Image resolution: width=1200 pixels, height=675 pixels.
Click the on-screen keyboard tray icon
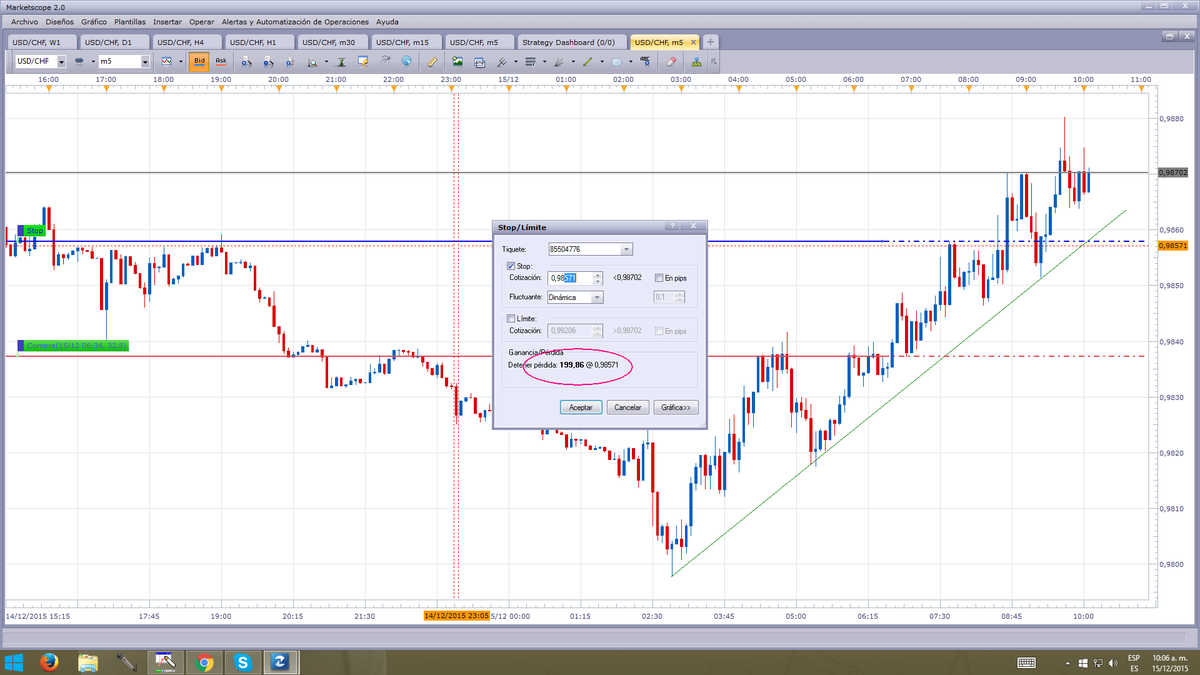1026,662
